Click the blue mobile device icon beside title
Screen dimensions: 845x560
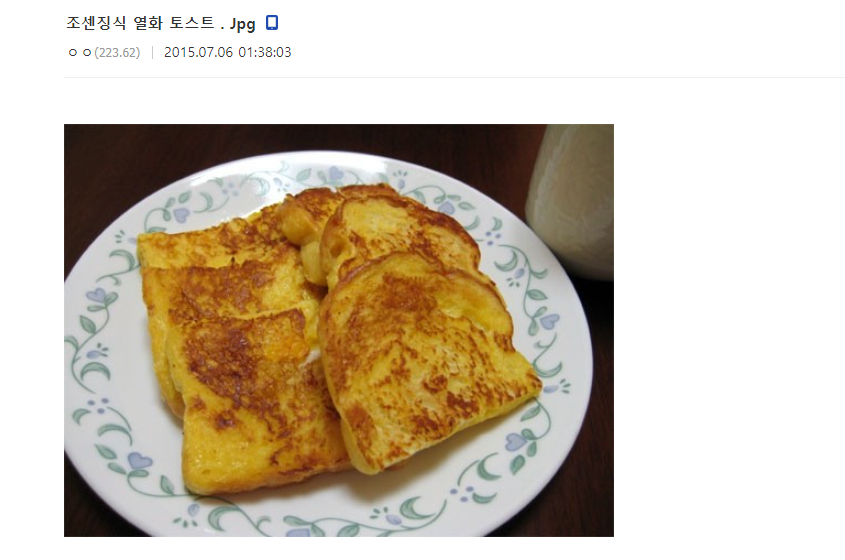click(272, 23)
